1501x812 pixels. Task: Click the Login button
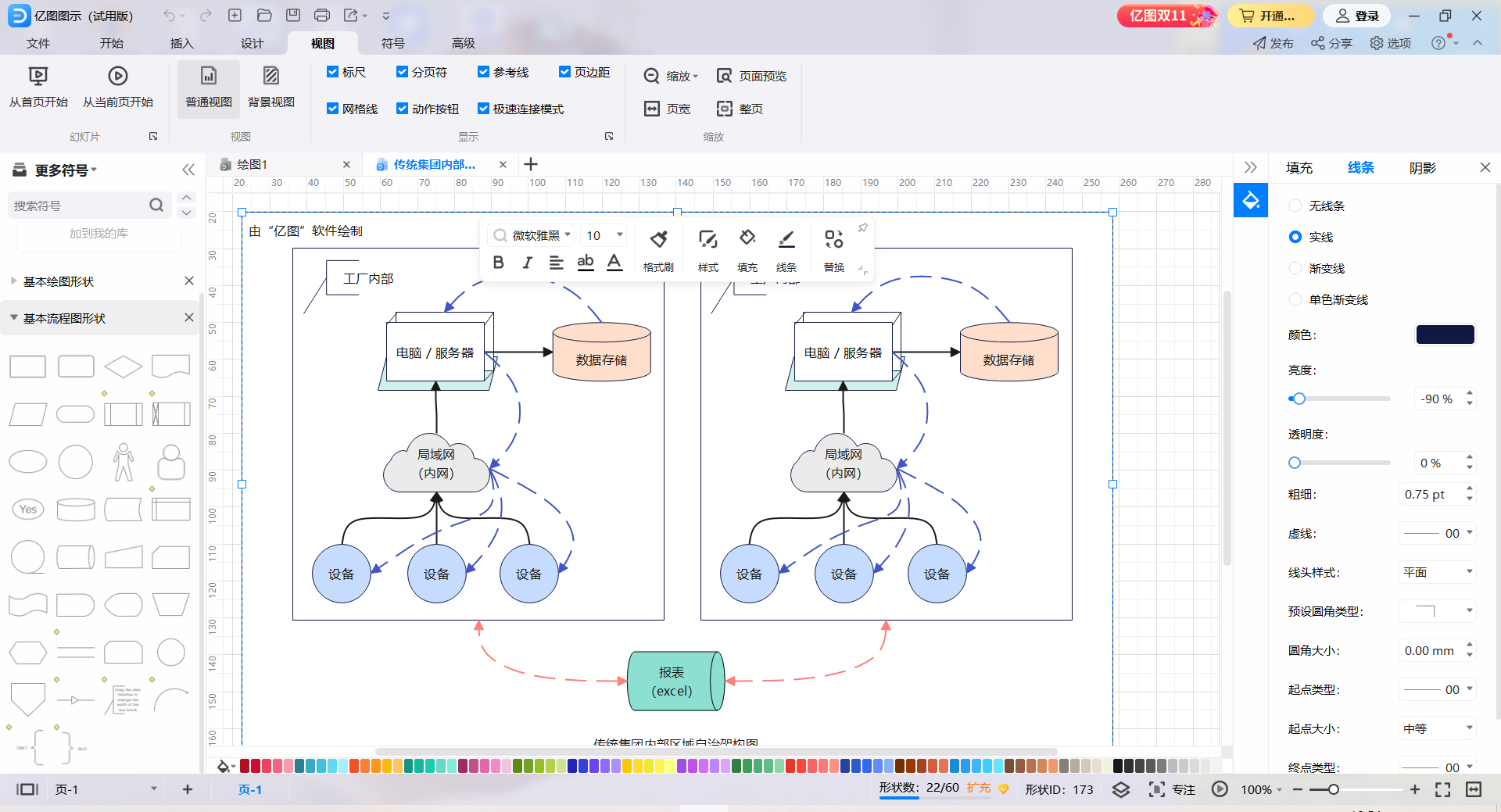[1356, 16]
